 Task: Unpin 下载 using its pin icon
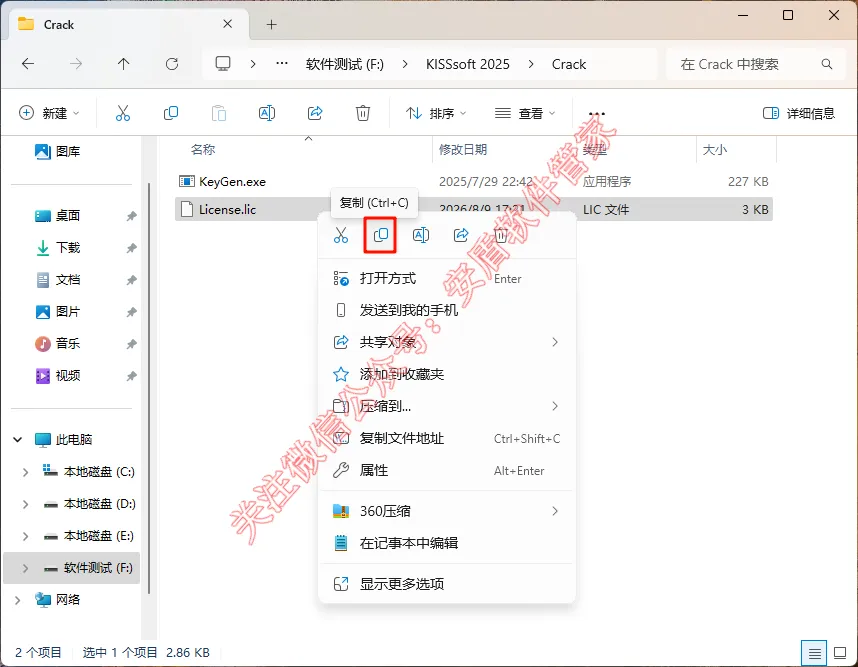[131, 248]
